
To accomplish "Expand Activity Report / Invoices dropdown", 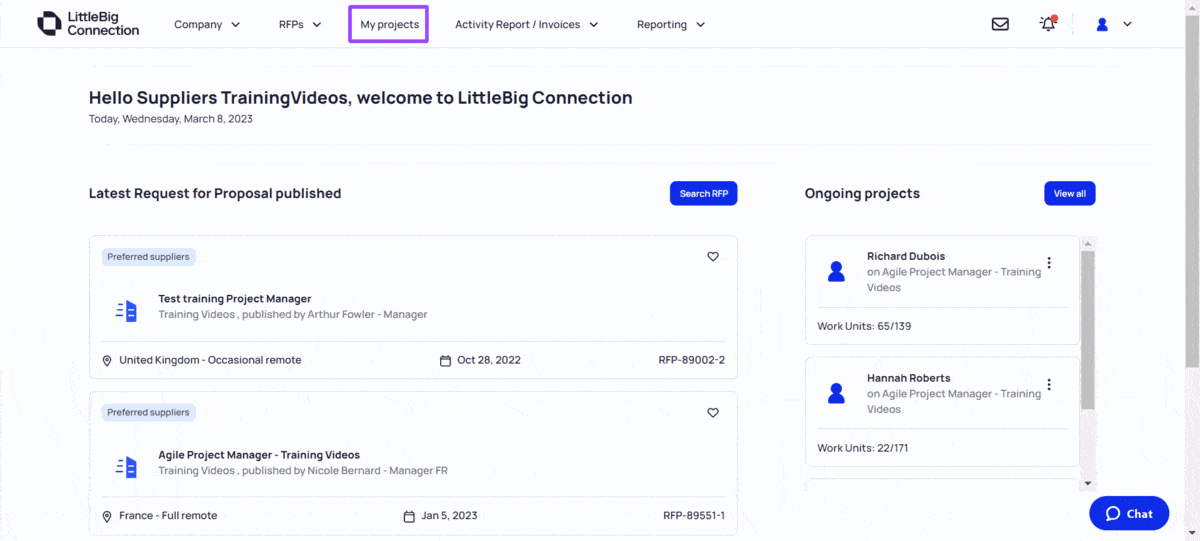I will (527, 24).
